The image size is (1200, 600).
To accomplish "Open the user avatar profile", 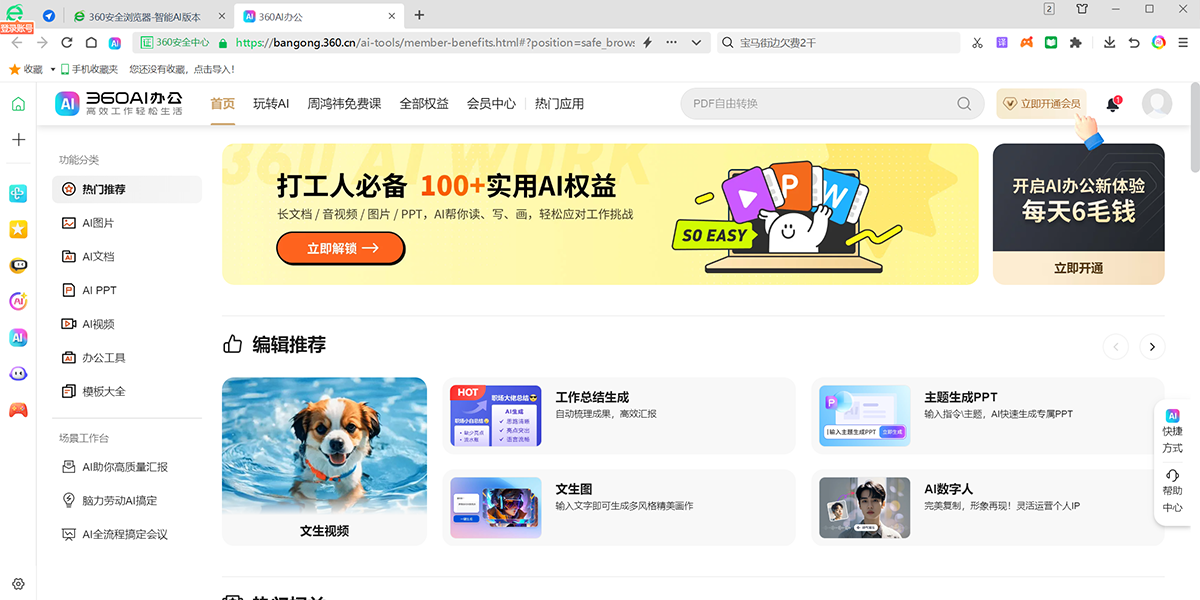I will (x=1157, y=104).
